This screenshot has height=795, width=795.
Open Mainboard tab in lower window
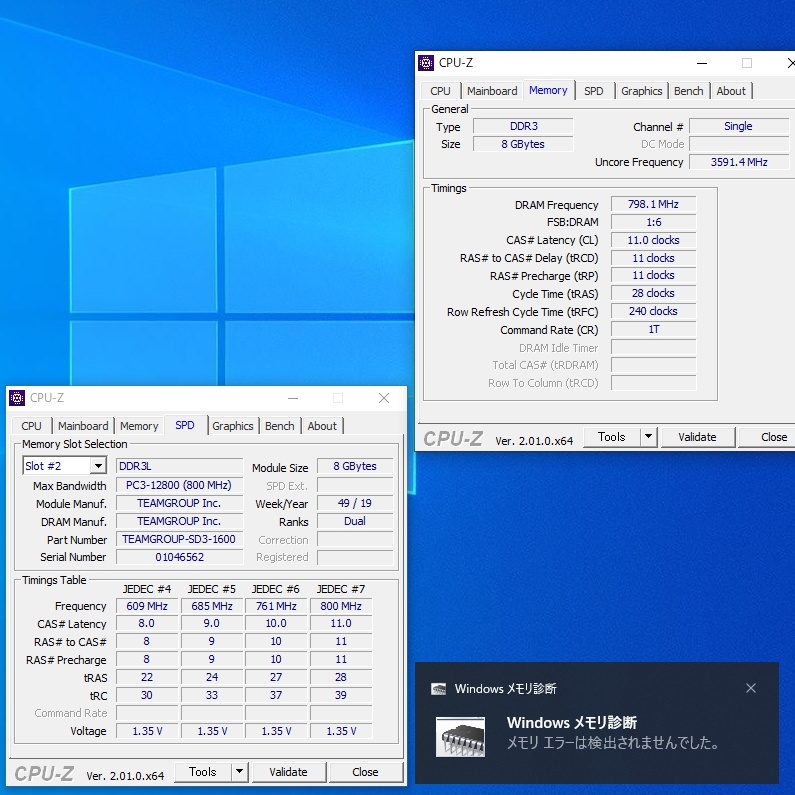(83, 426)
